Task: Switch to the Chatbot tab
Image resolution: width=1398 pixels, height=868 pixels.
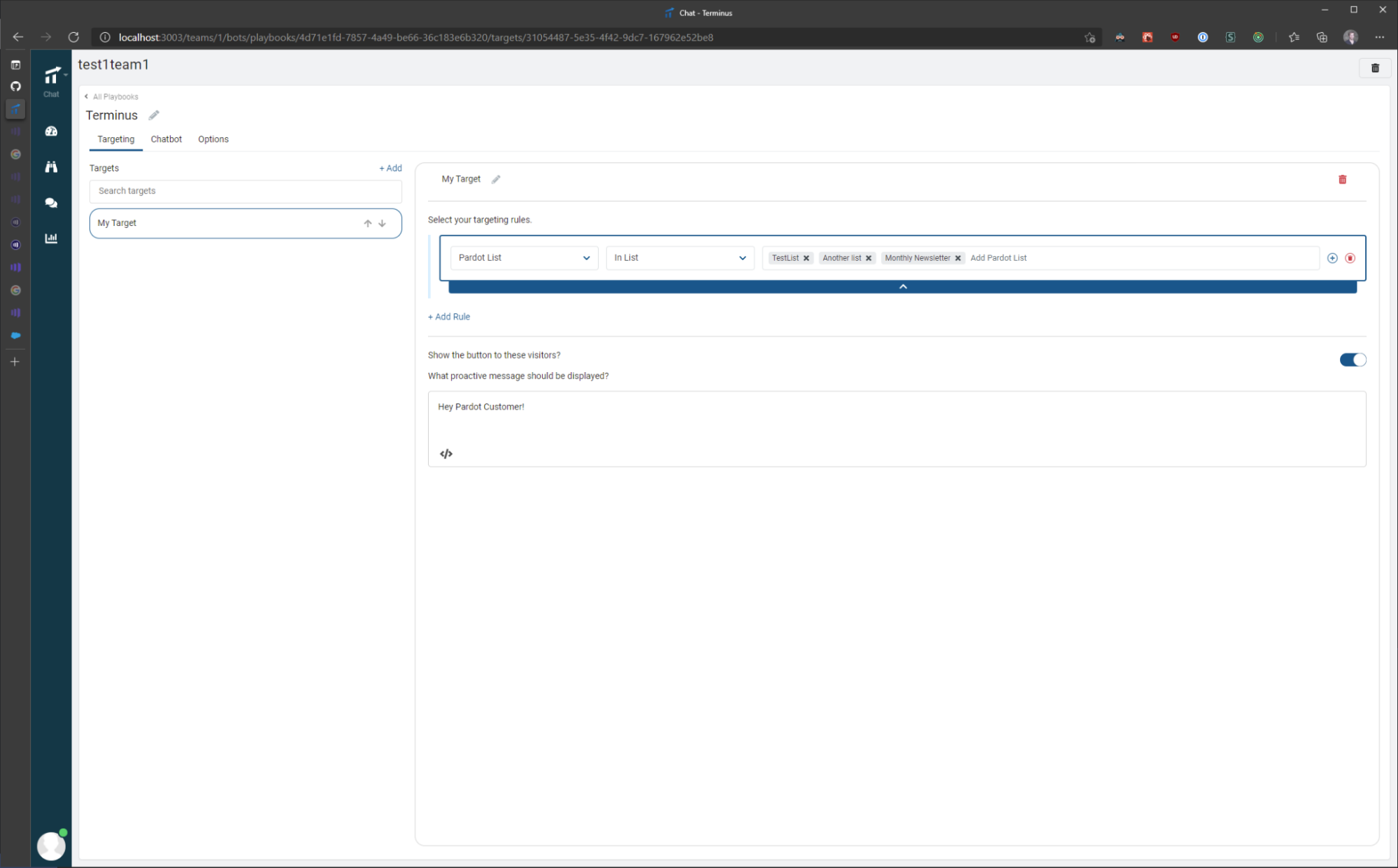Action: (166, 139)
